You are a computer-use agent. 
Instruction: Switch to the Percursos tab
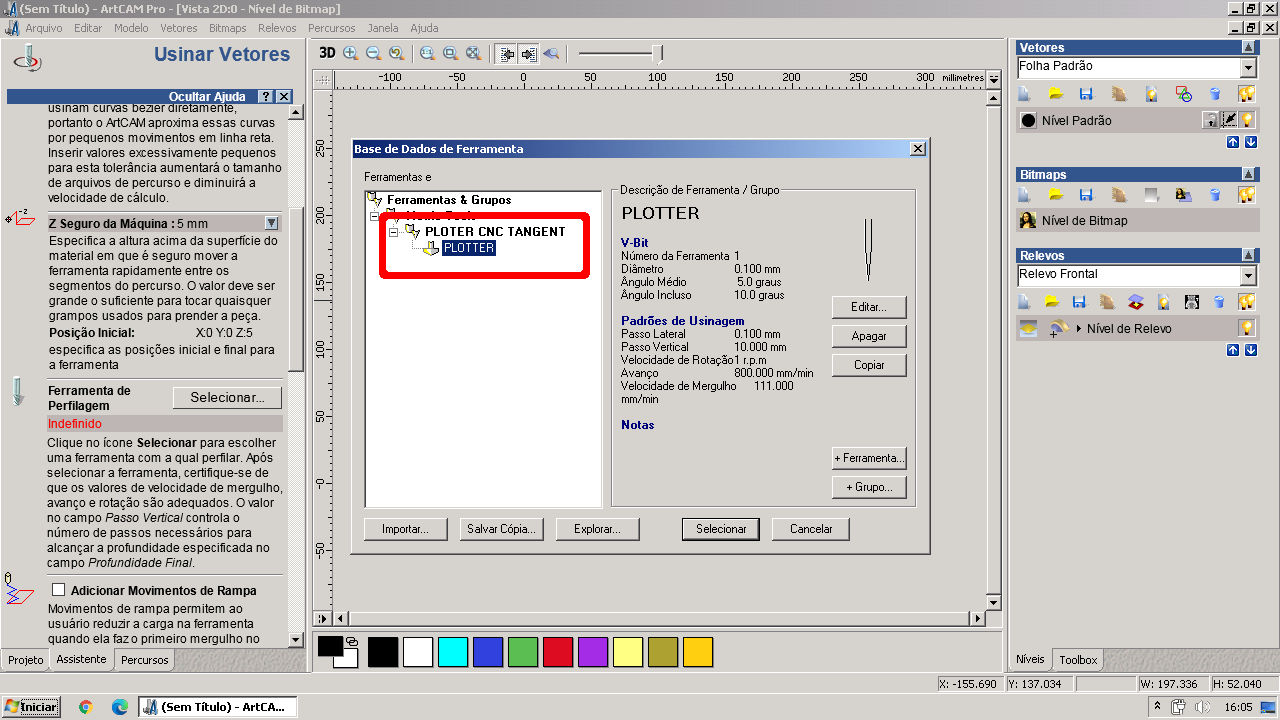click(145, 660)
